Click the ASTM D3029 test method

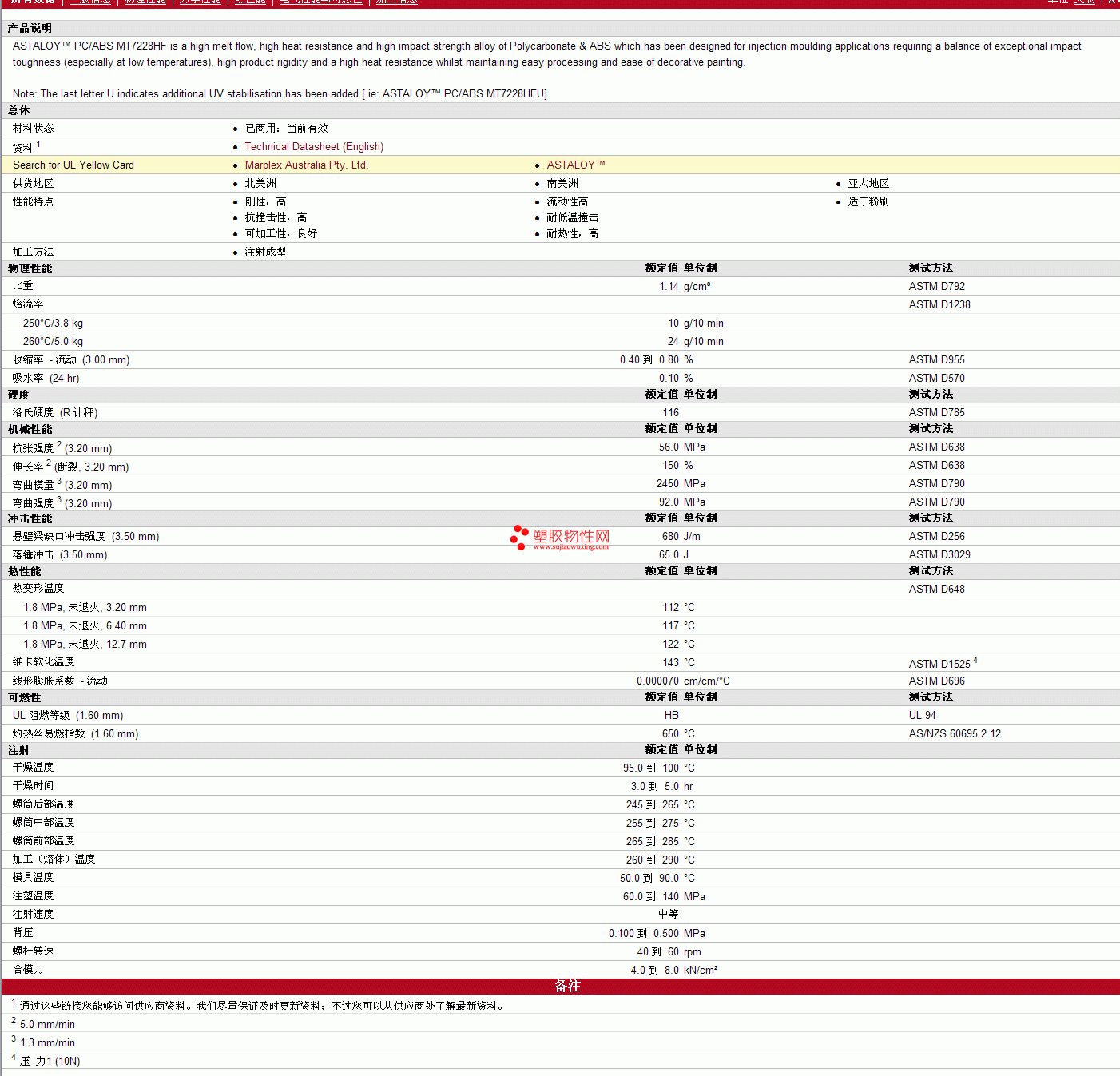(940, 555)
